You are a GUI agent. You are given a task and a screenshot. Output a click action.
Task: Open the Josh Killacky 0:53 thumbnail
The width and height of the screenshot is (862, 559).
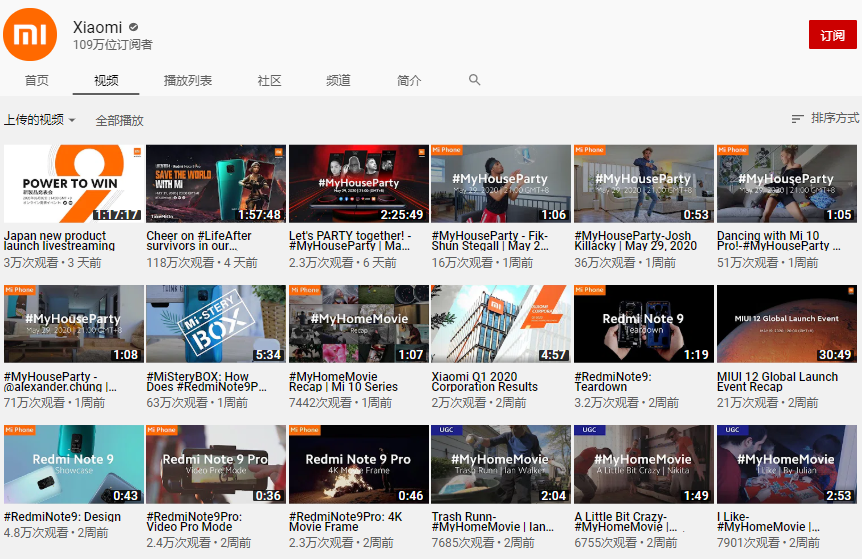point(644,184)
